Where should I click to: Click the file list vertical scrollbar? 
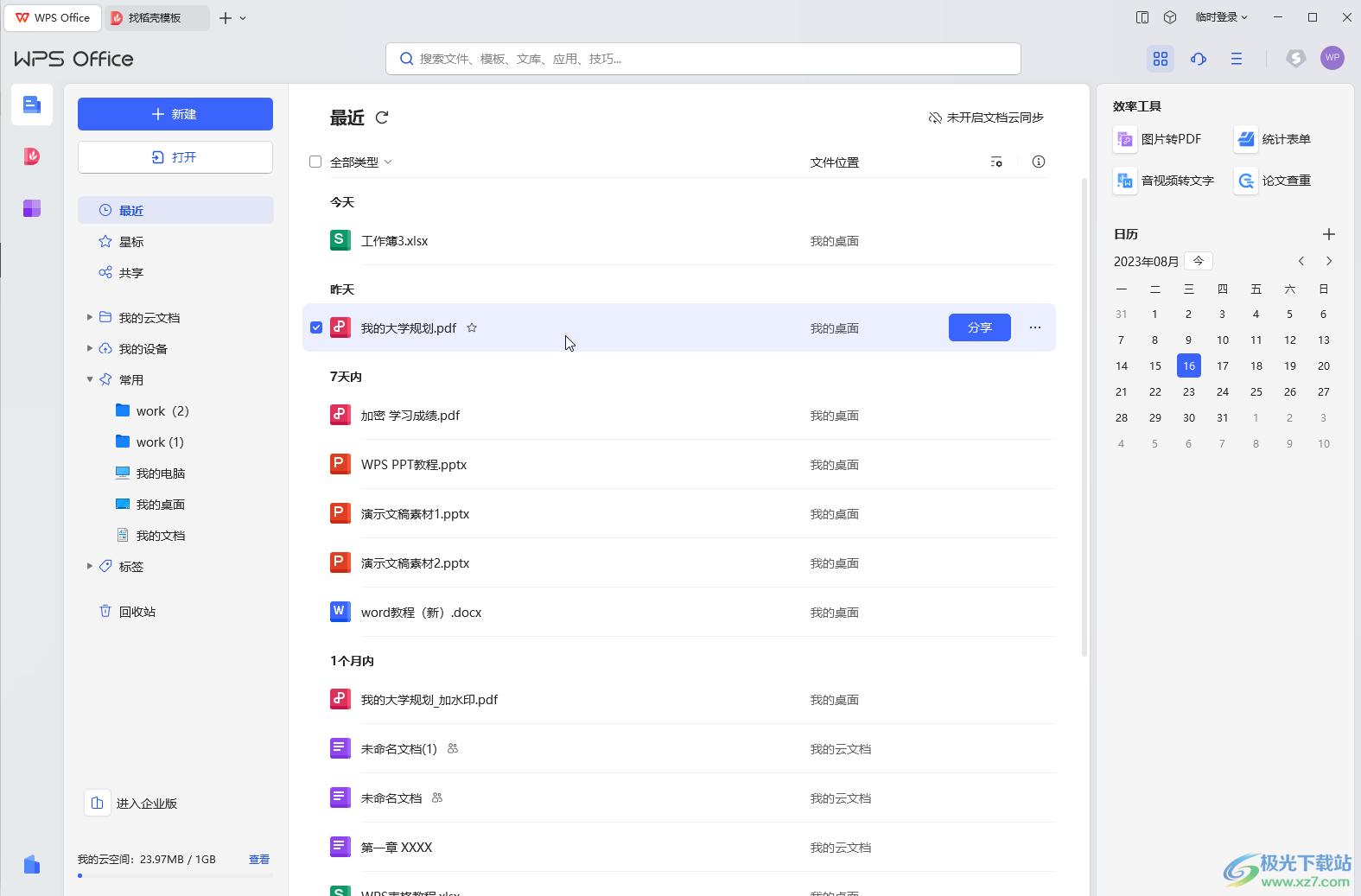pos(1084,416)
